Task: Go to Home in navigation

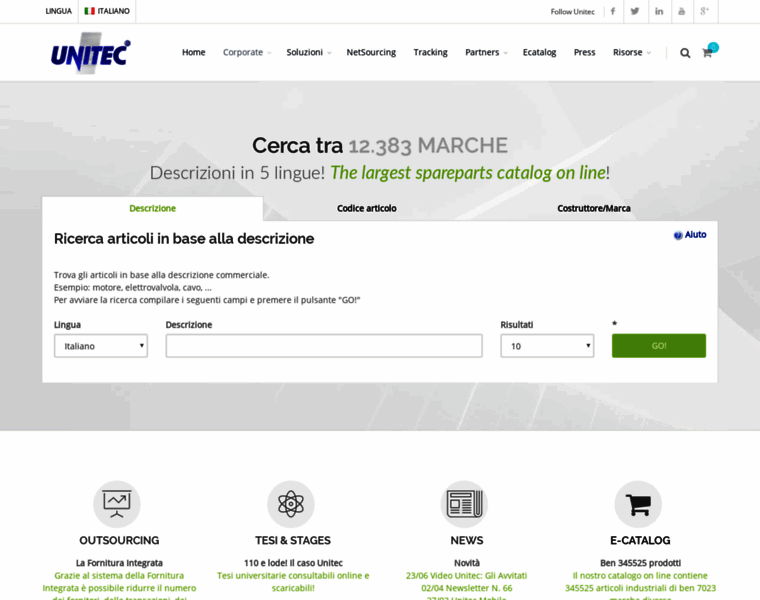Action: point(193,52)
